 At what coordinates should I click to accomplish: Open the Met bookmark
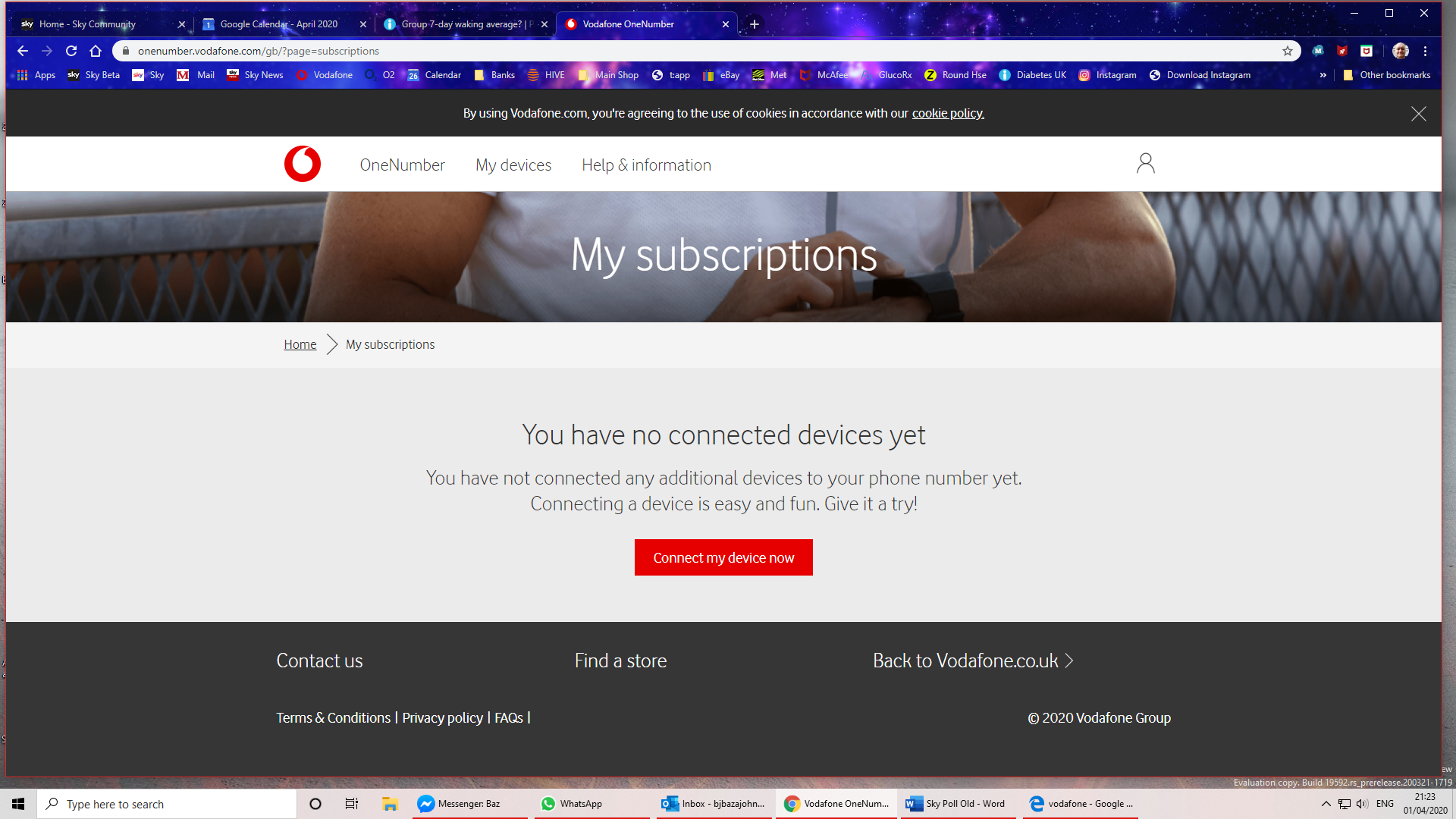point(770,75)
